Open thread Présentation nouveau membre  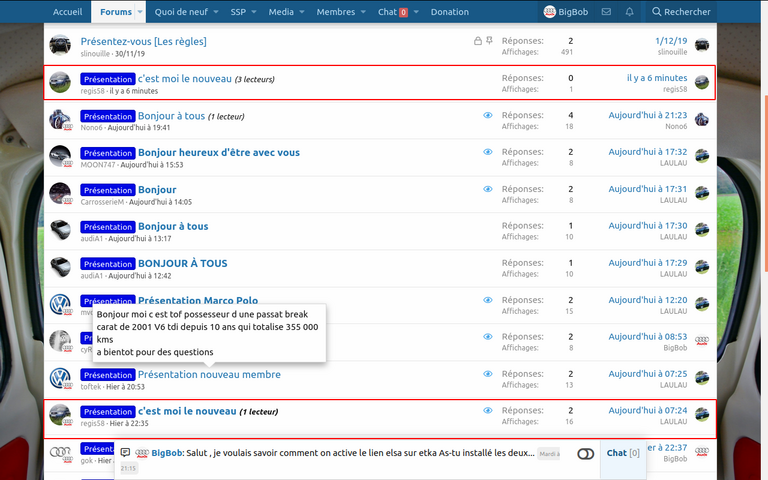click(209, 374)
